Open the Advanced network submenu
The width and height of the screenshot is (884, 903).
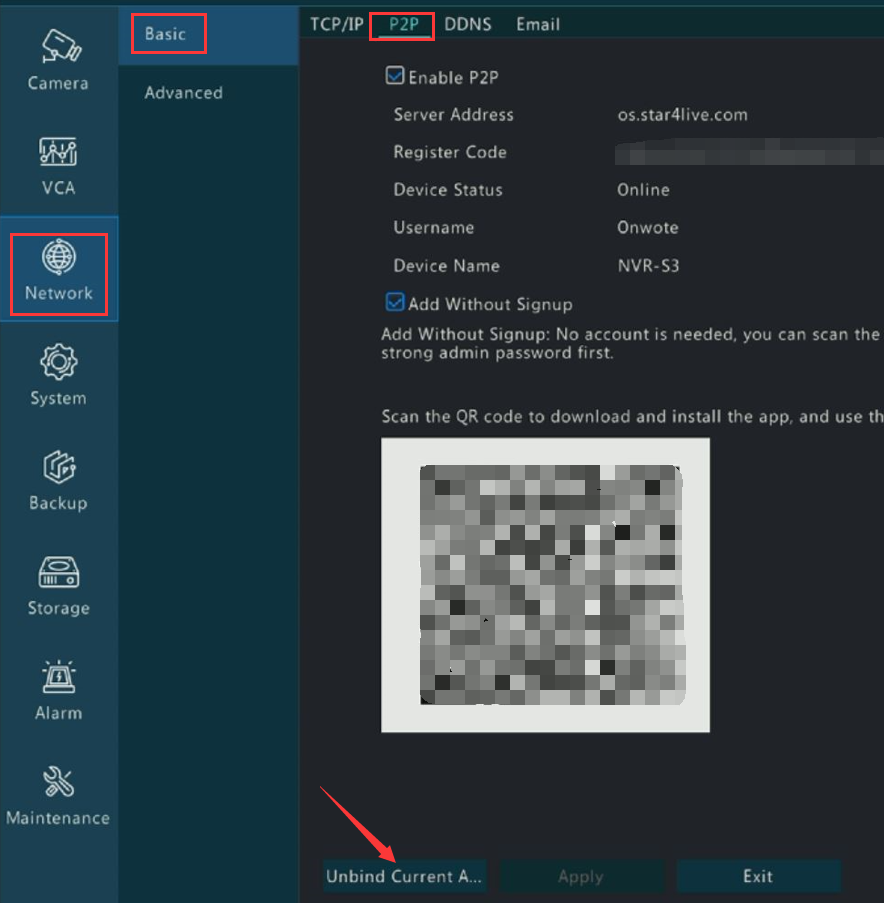(x=183, y=93)
